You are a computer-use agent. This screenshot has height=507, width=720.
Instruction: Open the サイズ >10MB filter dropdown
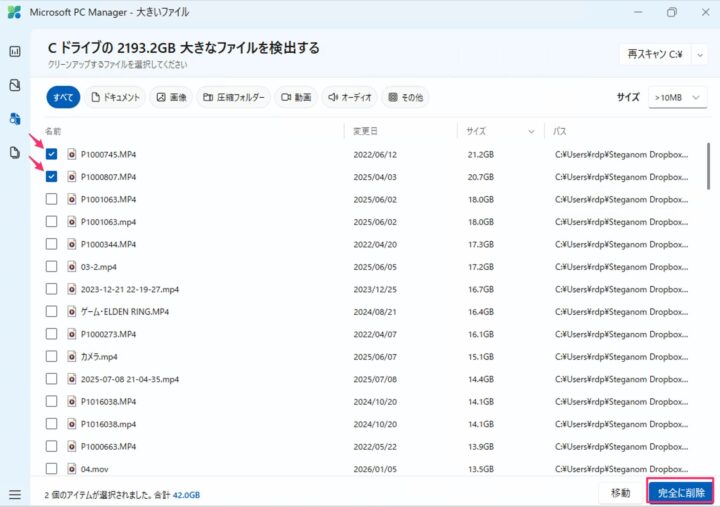[677, 97]
